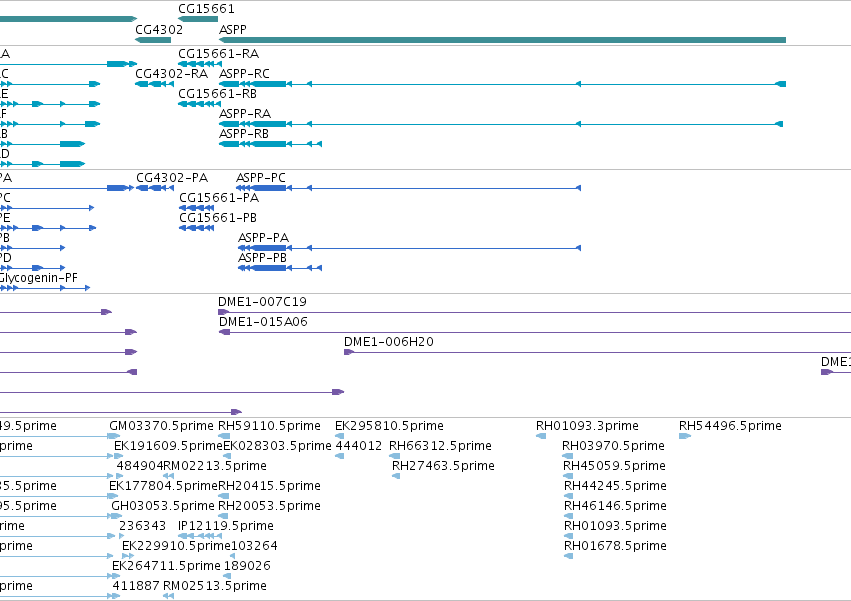Screen dimensions: 851x601
Task: Select the CG15661-RB transcript
Action: (x=200, y=104)
